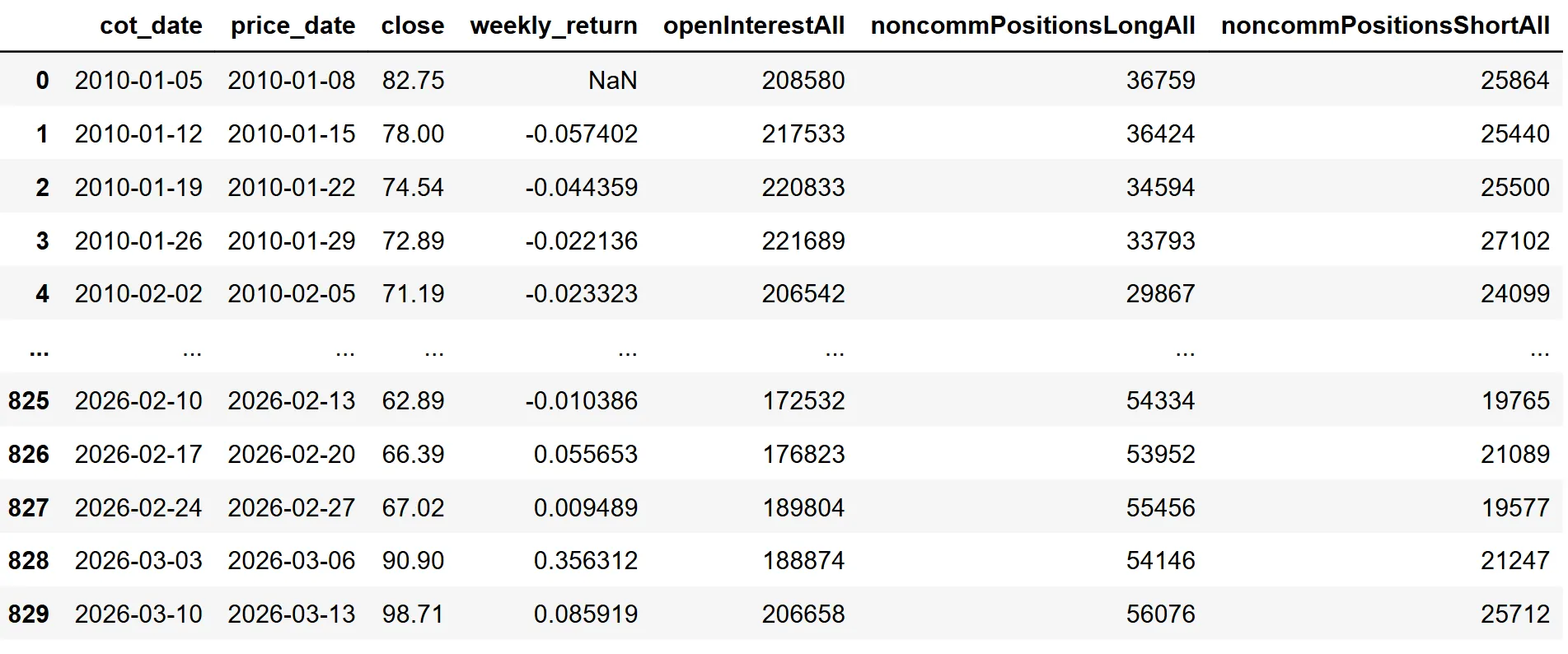Select row index 826

pyautogui.click(x=29, y=454)
